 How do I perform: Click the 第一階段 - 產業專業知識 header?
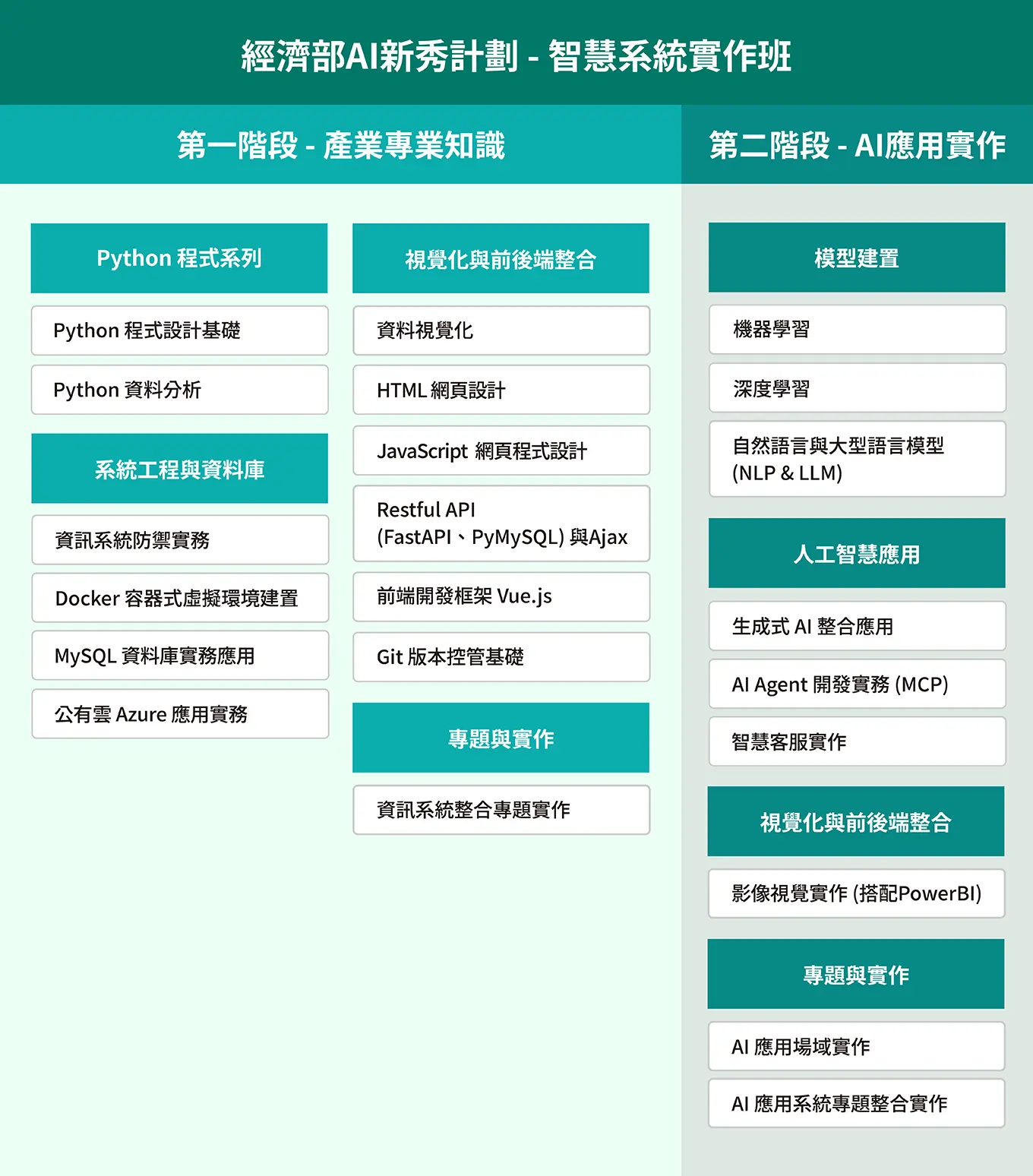pyautogui.click(x=340, y=145)
